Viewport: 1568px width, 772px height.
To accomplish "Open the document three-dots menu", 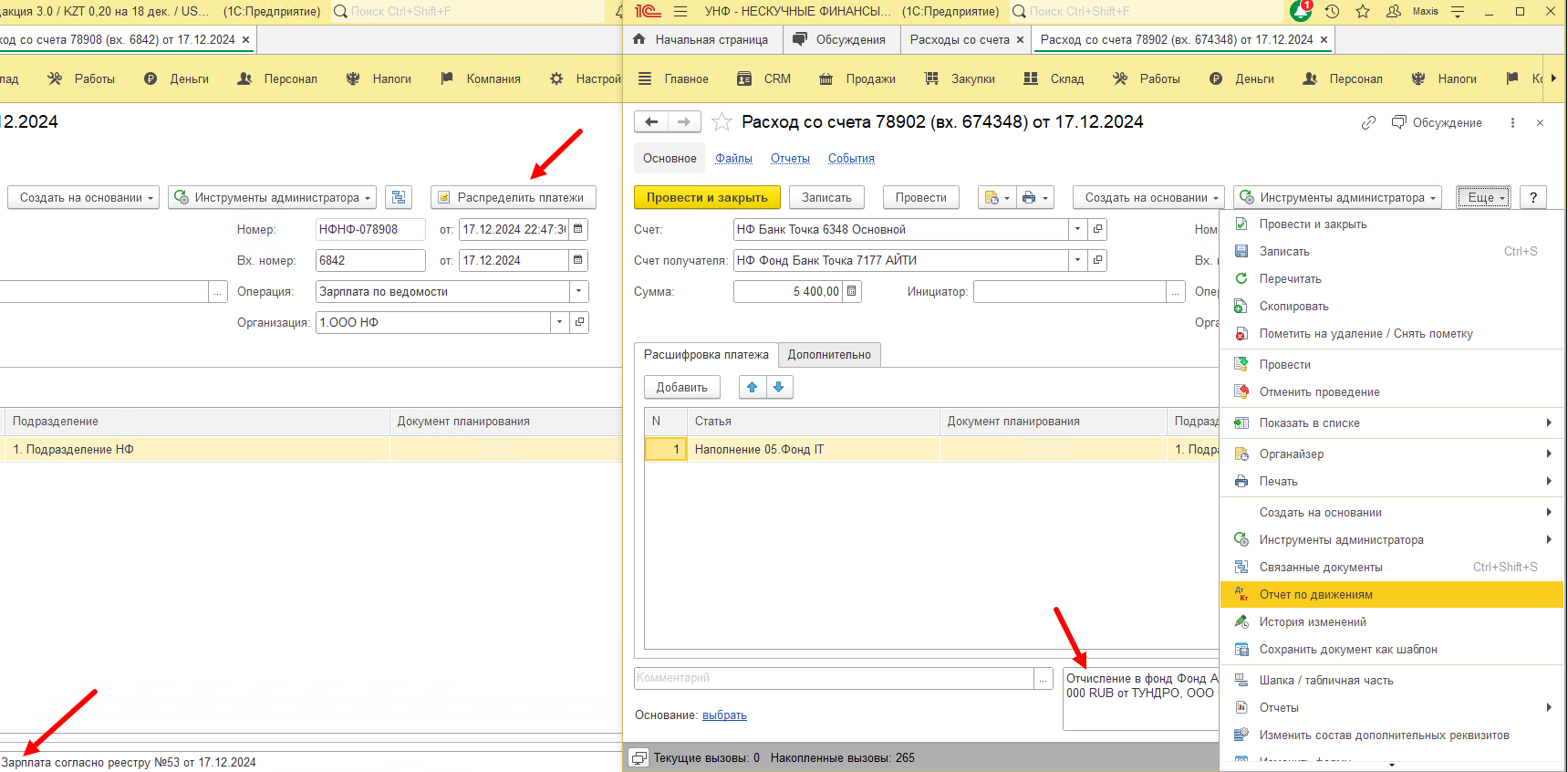I will (x=1512, y=122).
